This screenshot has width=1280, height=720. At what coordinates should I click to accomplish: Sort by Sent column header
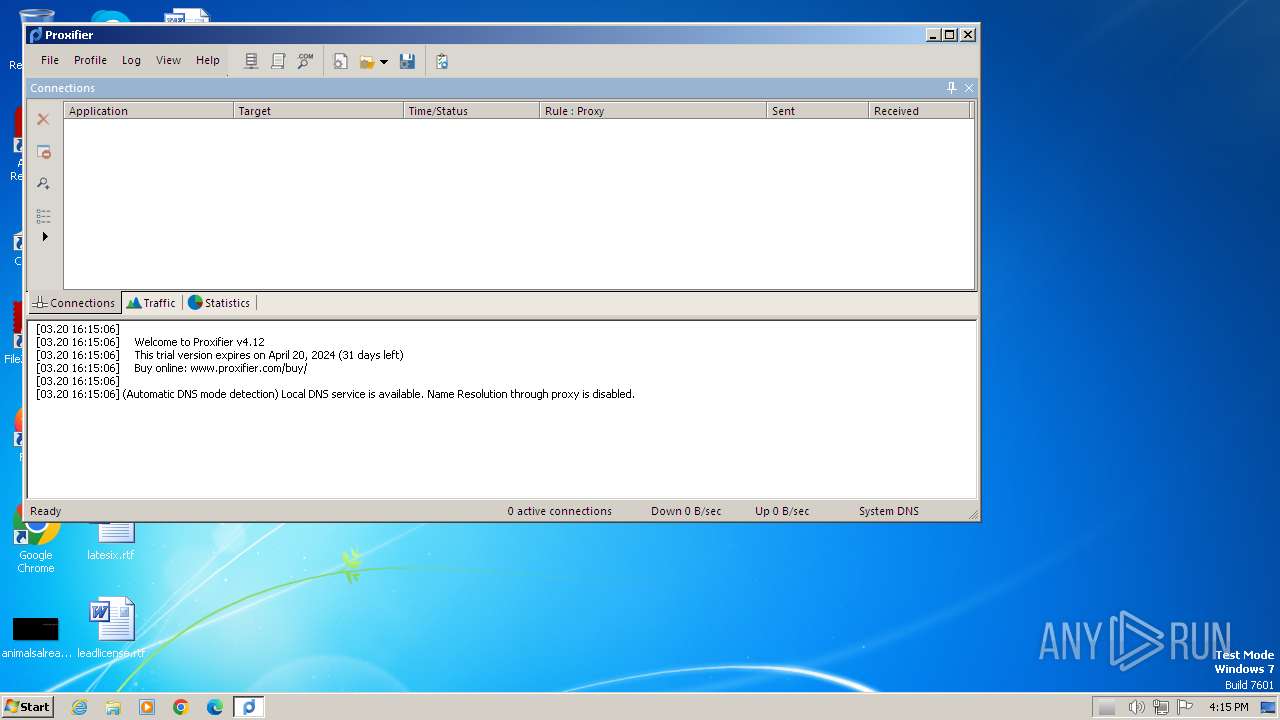pyautogui.click(x=817, y=111)
